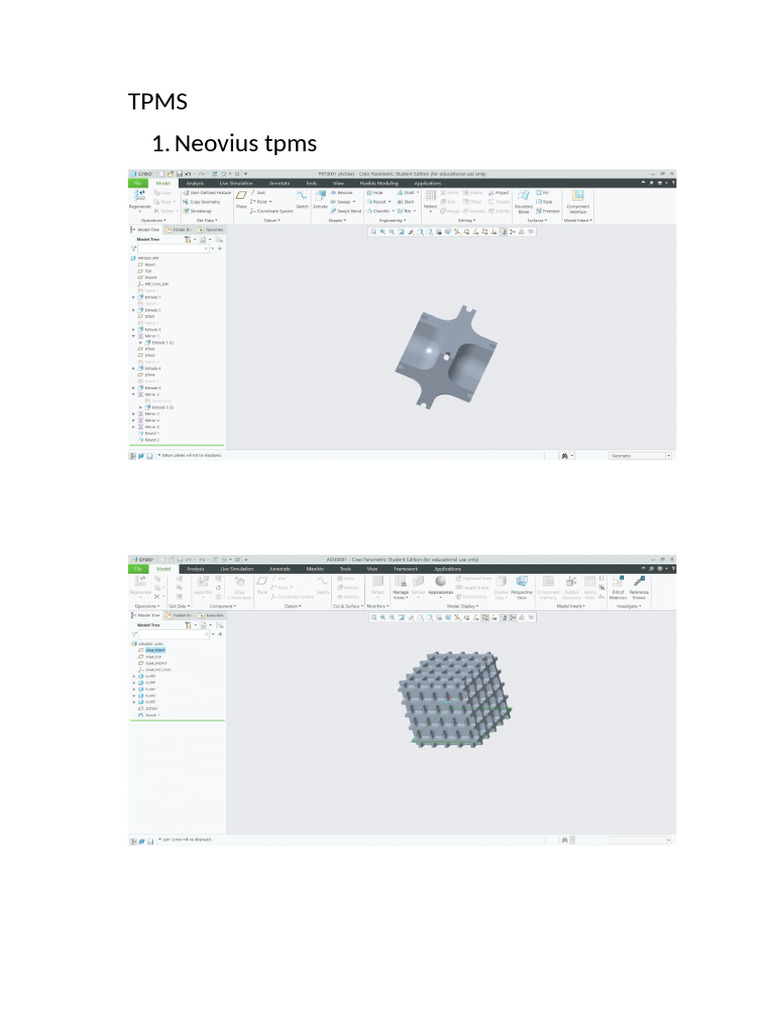Click Copy Geometry in the Get Data group
Image resolution: width=768 pixels, height=1024 pixels.
pos(202,202)
